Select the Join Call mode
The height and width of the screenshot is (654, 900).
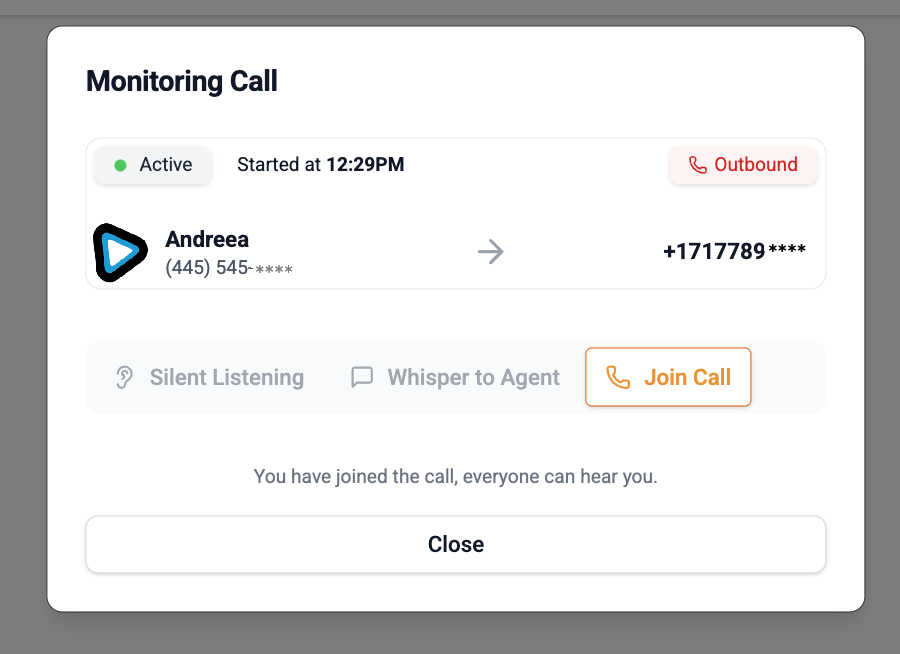coord(668,377)
